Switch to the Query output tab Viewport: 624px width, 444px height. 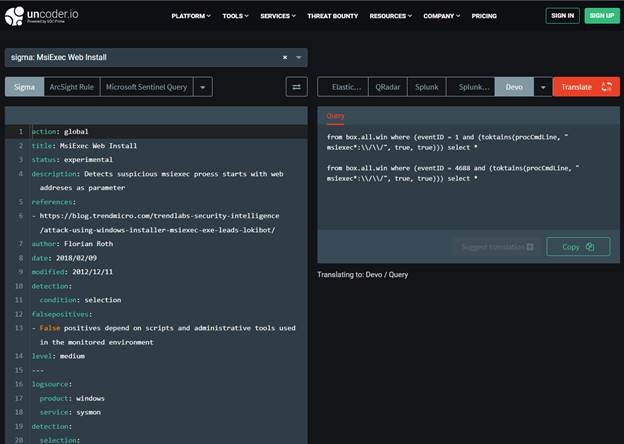pos(336,116)
